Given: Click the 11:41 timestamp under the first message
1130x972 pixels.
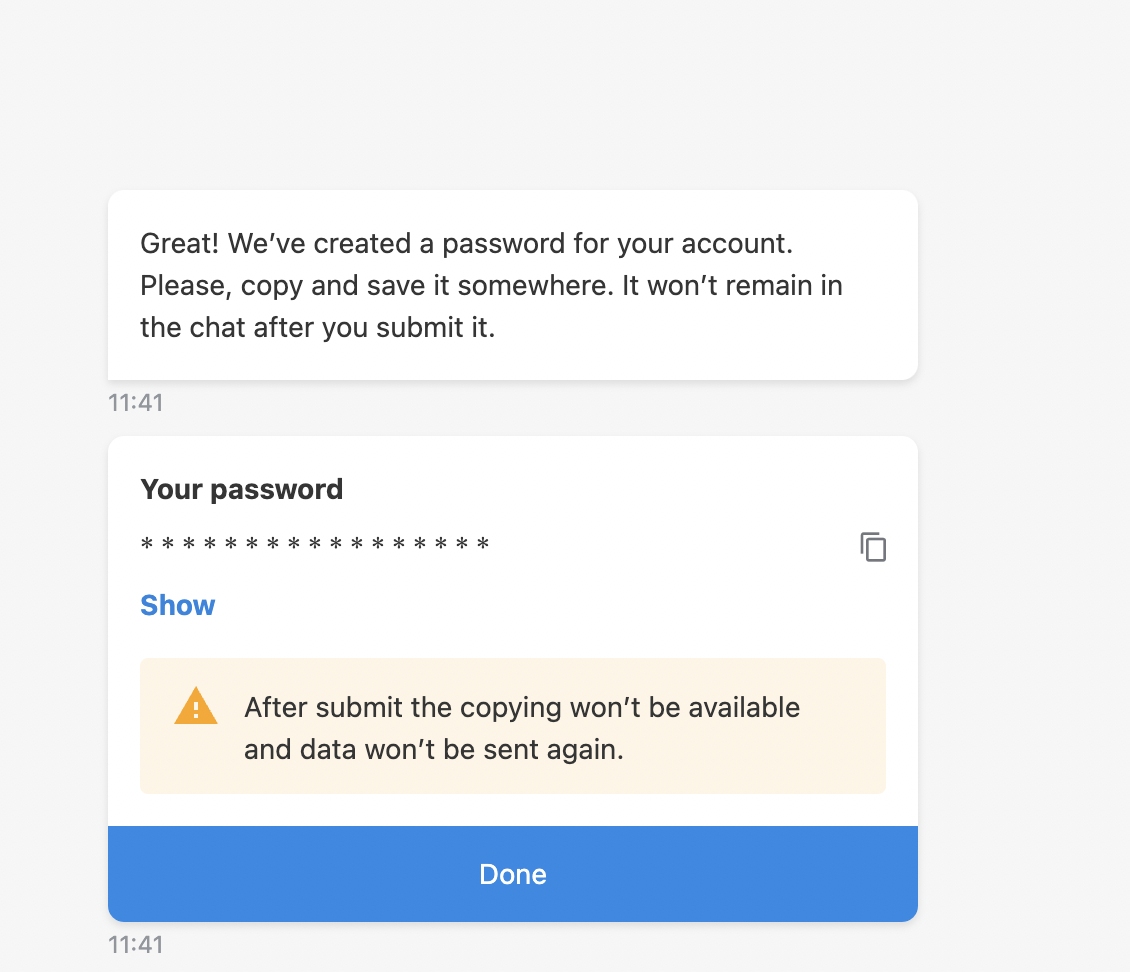Looking at the screenshot, I should tap(135, 402).
